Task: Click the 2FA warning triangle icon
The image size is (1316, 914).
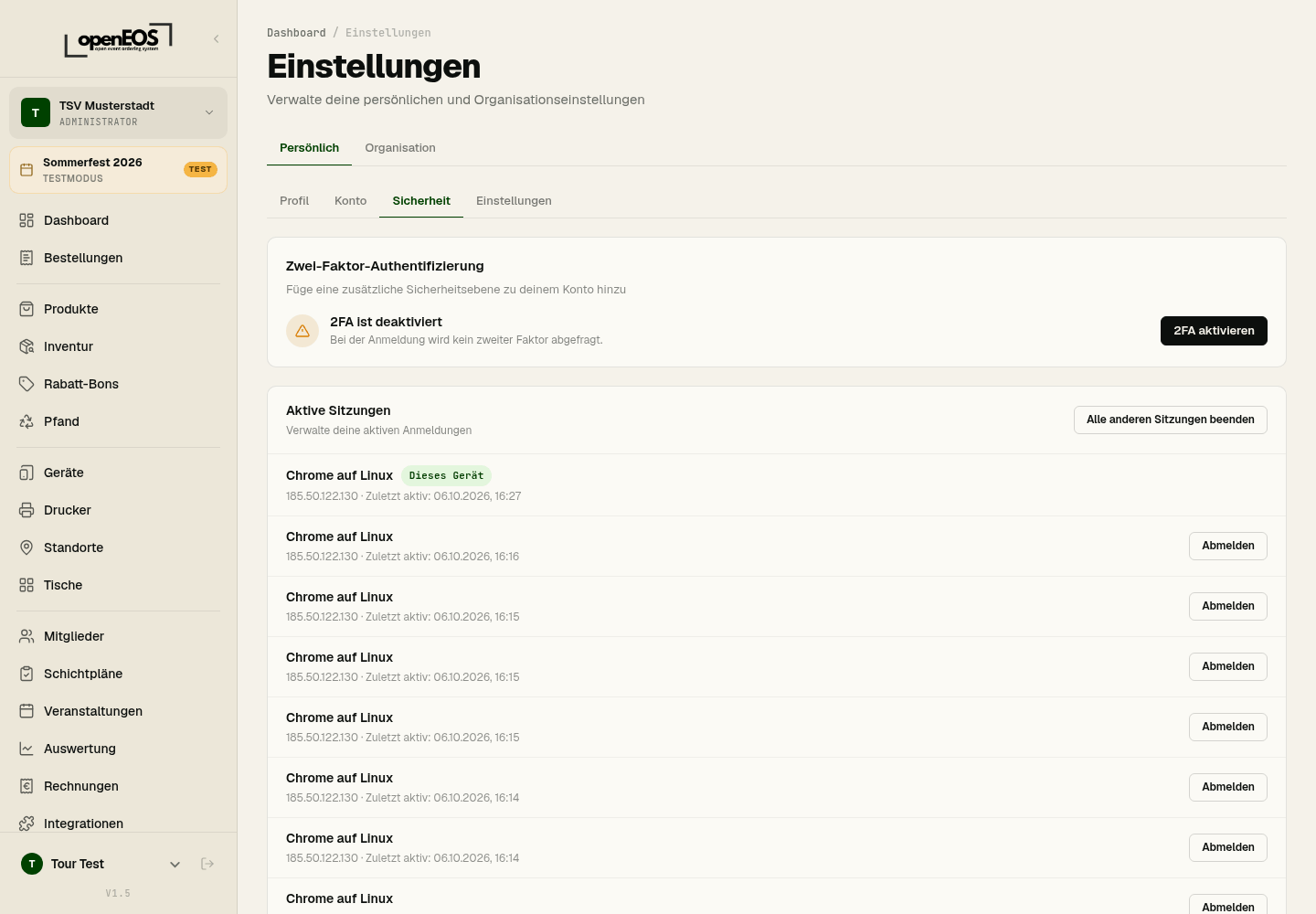Action: 302,331
